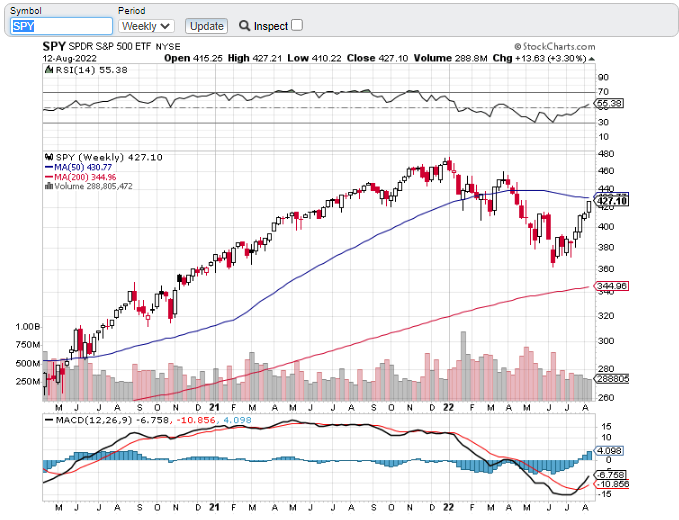Open the Period dropdown set to Weekly
The width and height of the screenshot is (679, 520).
[x=146, y=26]
